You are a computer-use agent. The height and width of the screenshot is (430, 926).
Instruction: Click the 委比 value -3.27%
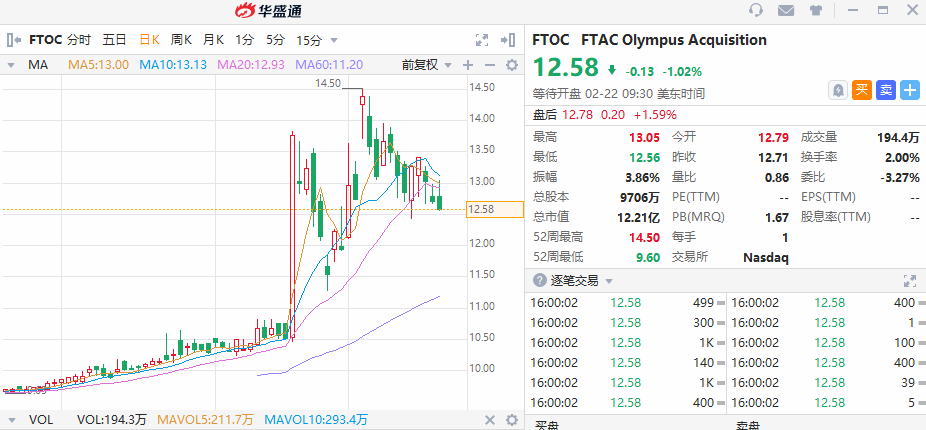click(900, 177)
